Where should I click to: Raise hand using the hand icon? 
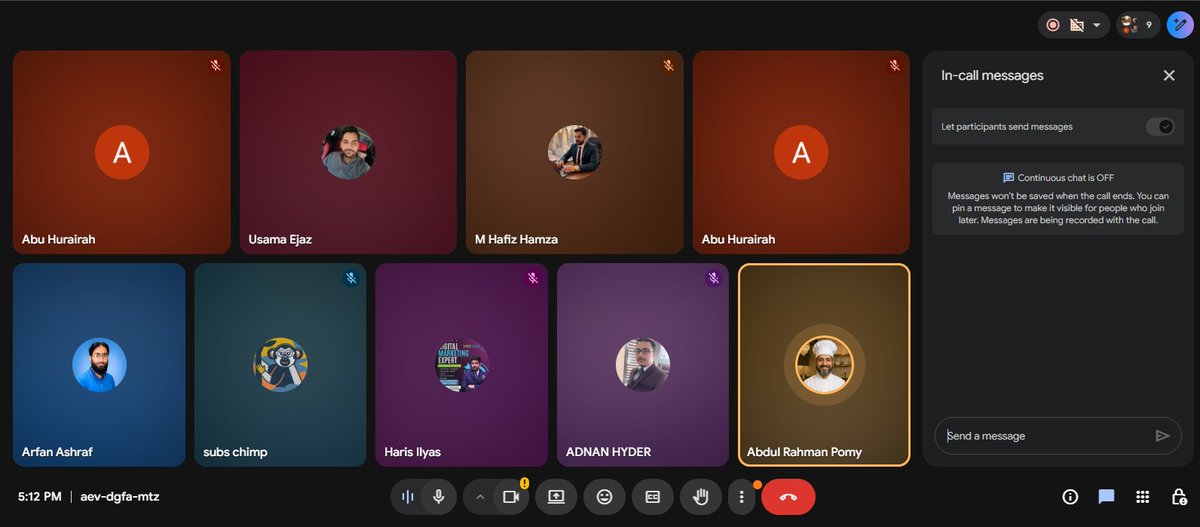click(700, 496)
